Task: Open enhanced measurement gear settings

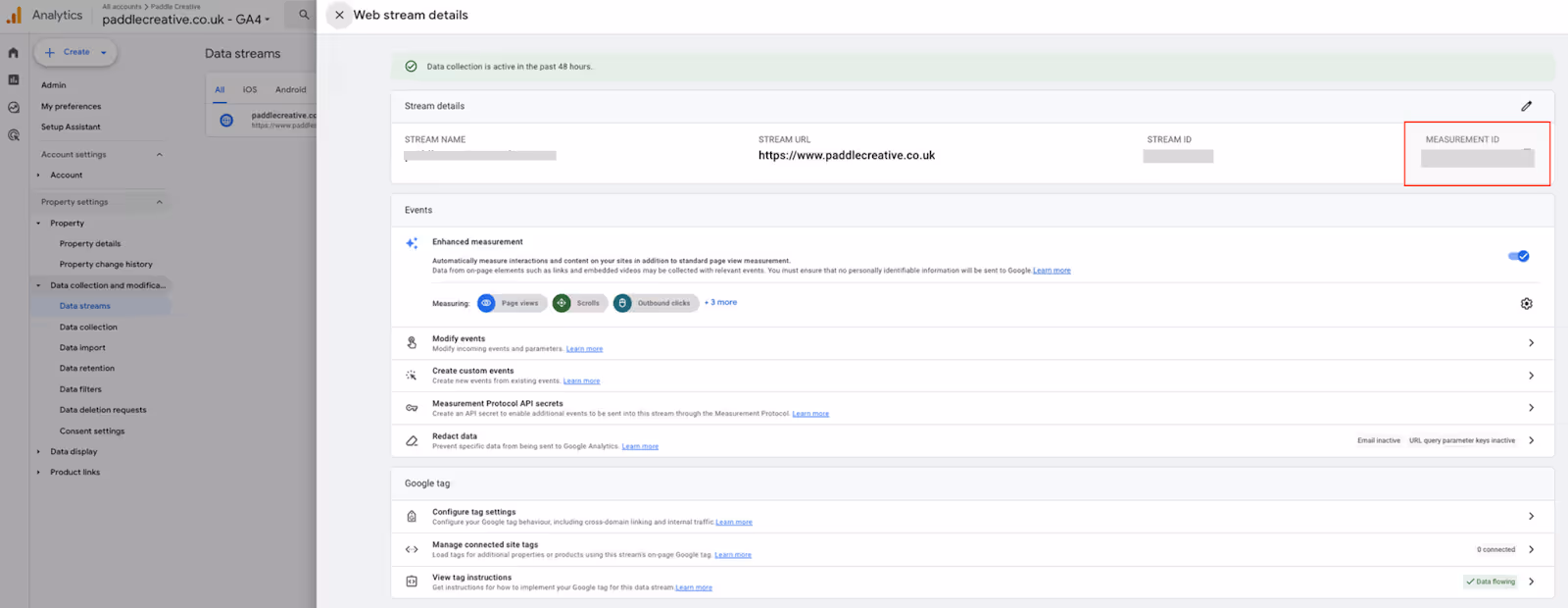Action: click(x=1526, y=304)
